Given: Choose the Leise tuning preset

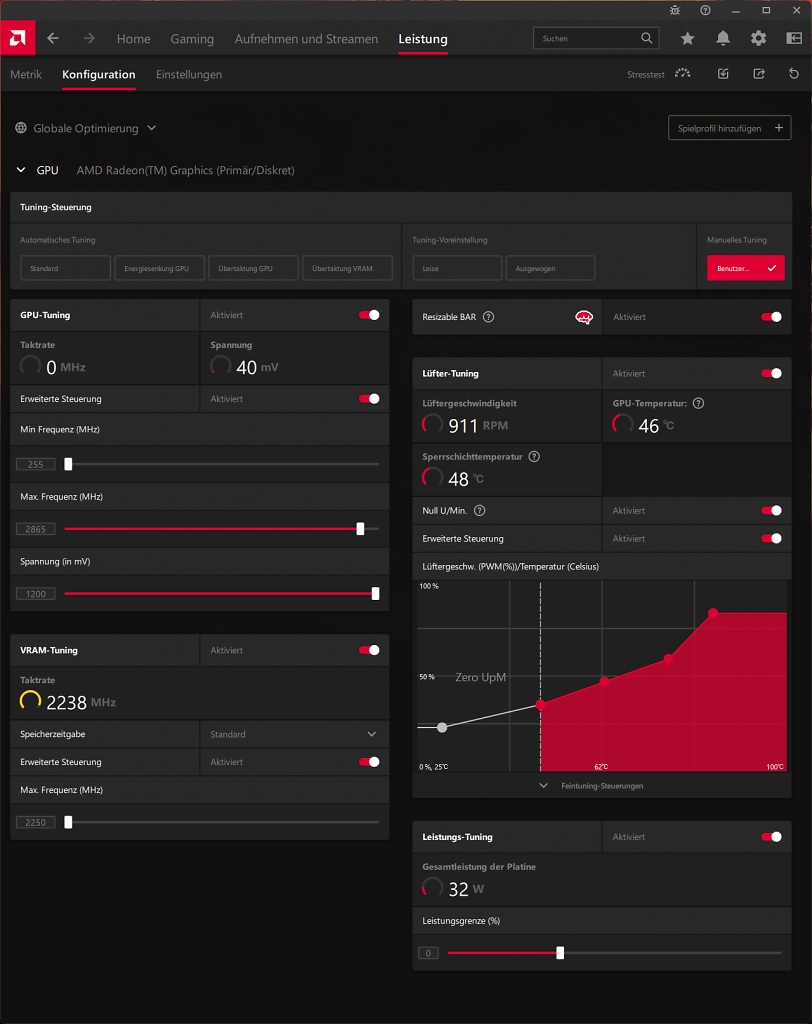Looking at the screenshot, I should click(457, 268).
